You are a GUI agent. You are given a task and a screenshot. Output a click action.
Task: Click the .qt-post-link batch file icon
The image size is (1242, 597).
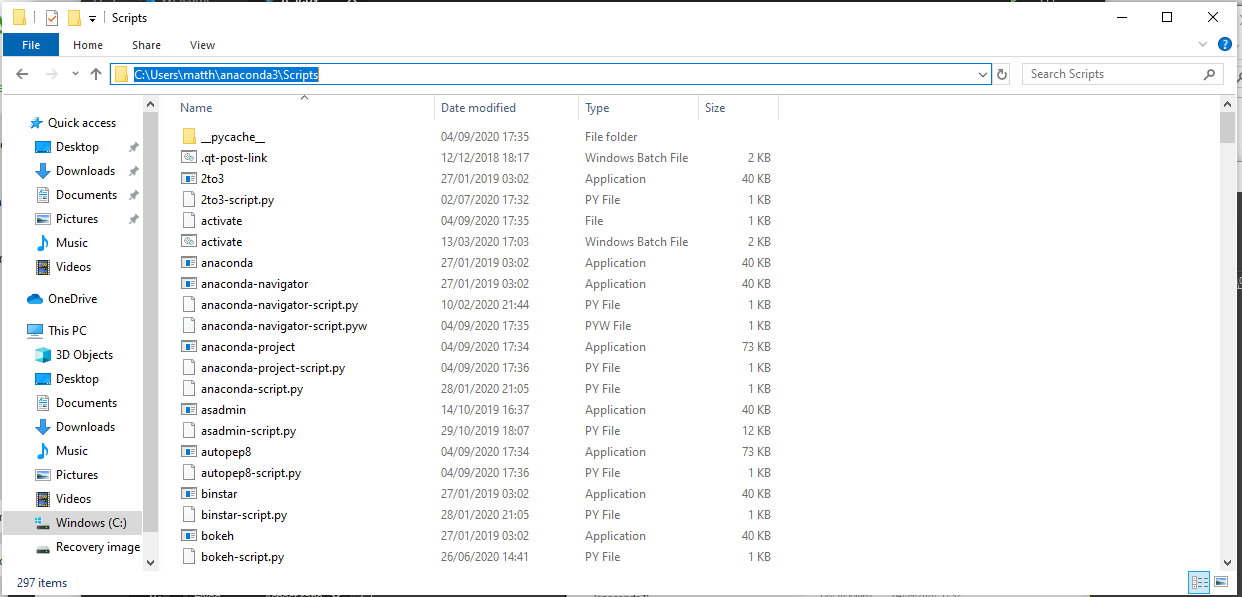[190, 158]
